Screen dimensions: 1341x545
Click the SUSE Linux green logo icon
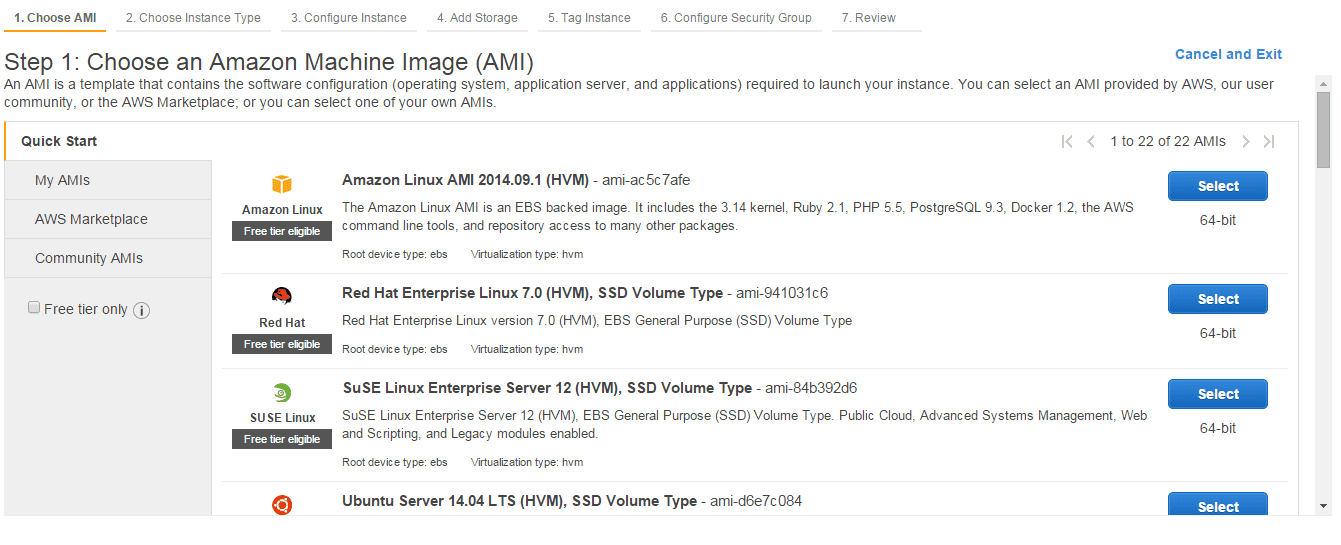tap(282, 392)
